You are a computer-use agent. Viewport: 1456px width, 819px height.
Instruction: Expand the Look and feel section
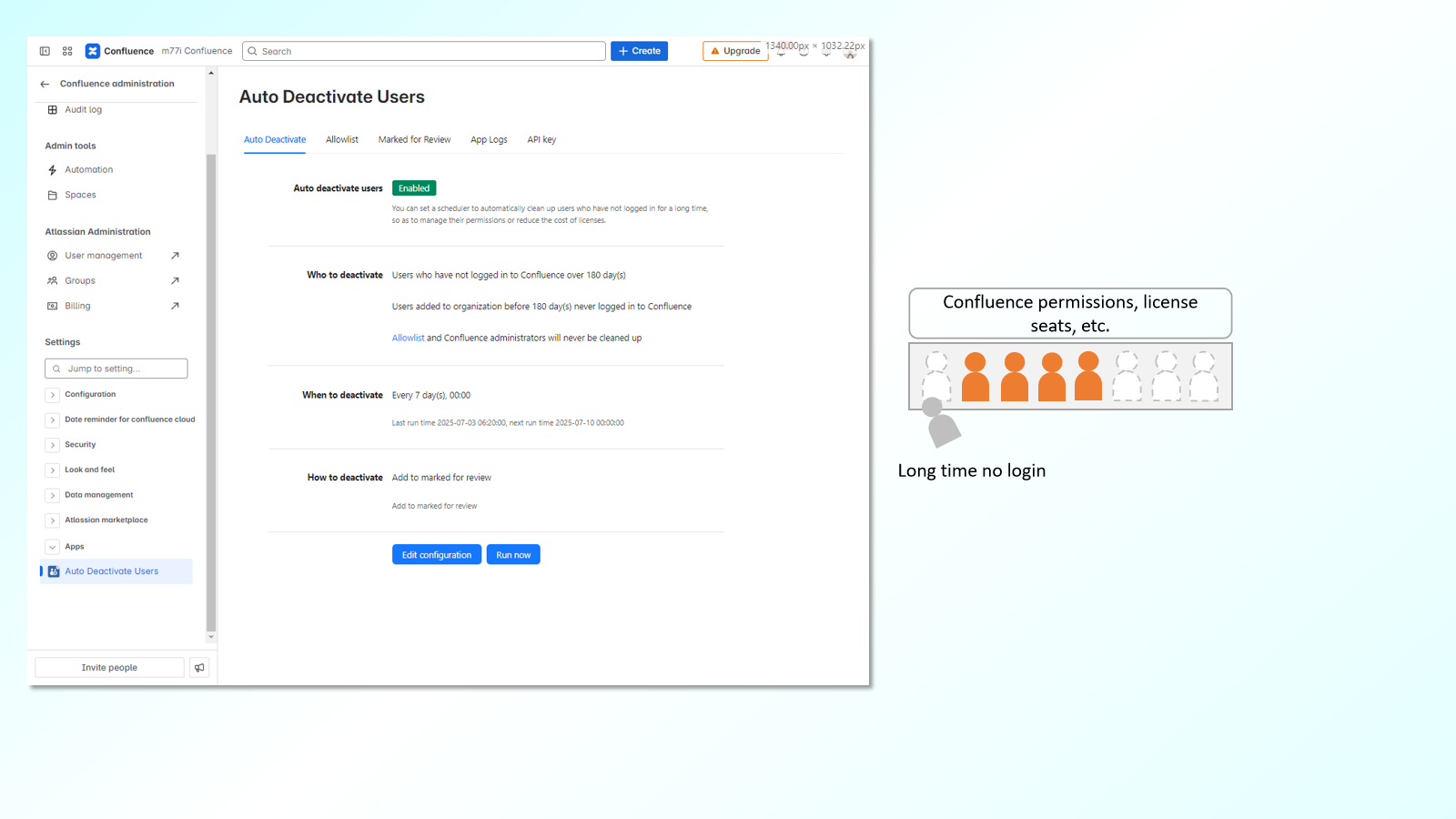click(53, 470)
